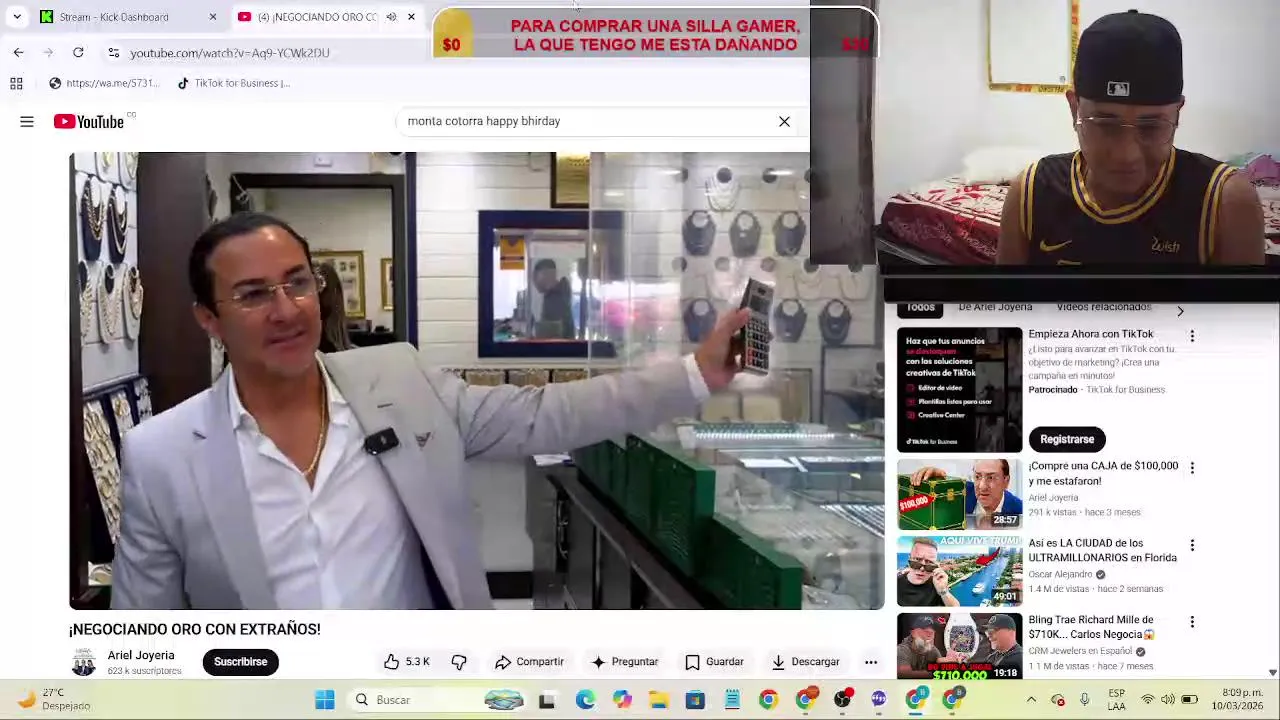
Task: Select the Videos relacionados chip
Action: pyautogui.click(x=1104, y=308)
